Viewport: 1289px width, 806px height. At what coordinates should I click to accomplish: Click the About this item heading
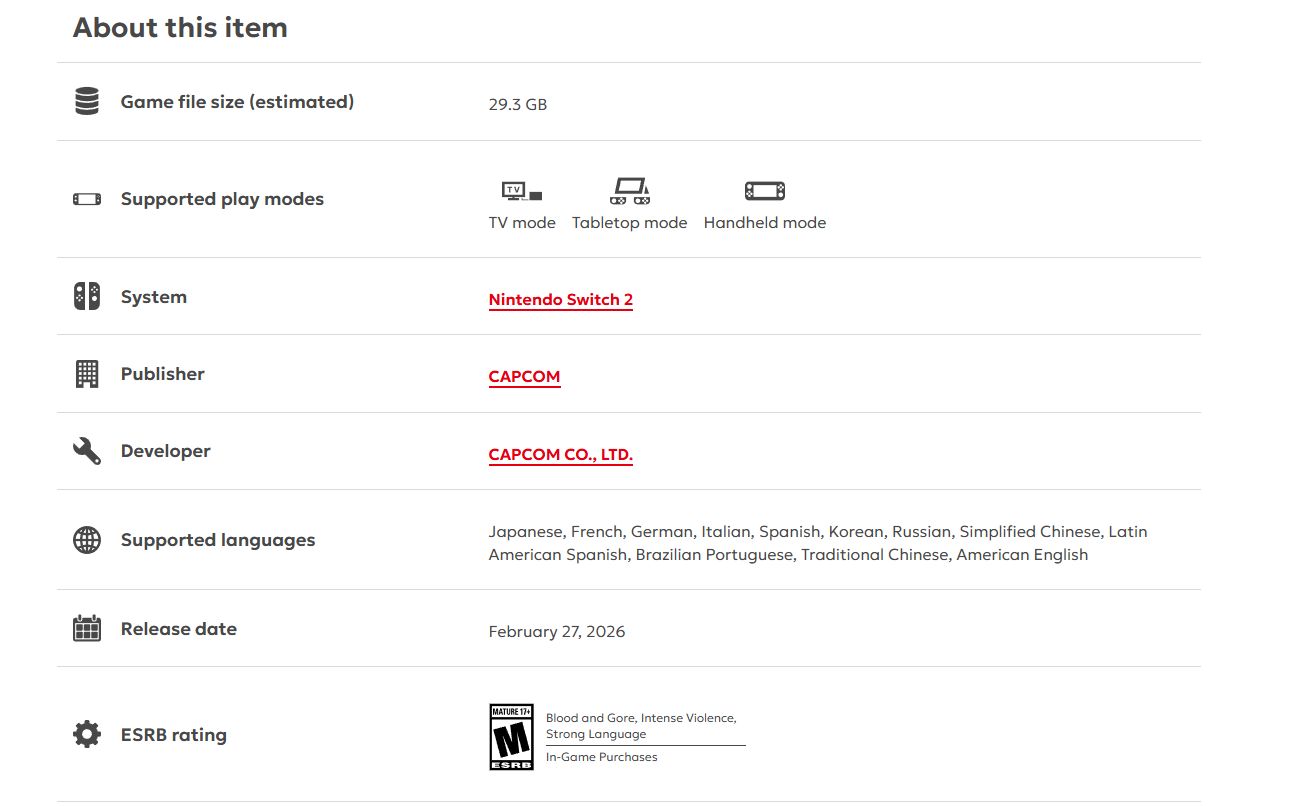pyautogui.click(x=180, y=28)
